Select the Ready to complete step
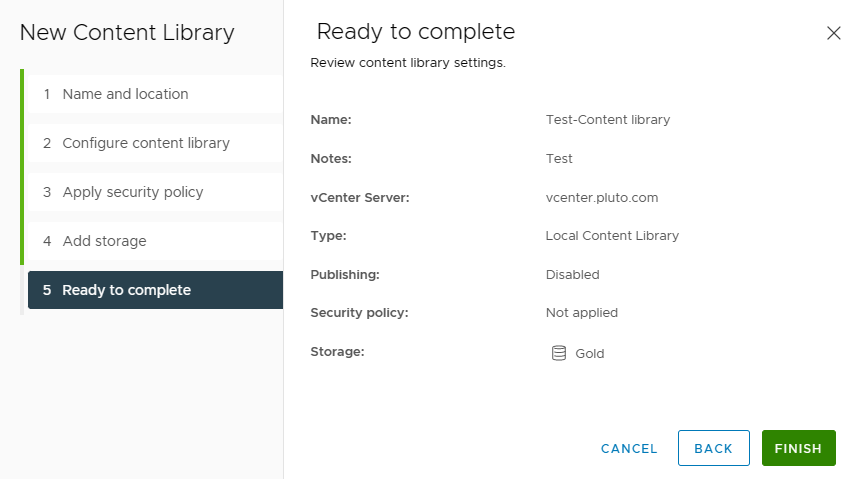 126,290
